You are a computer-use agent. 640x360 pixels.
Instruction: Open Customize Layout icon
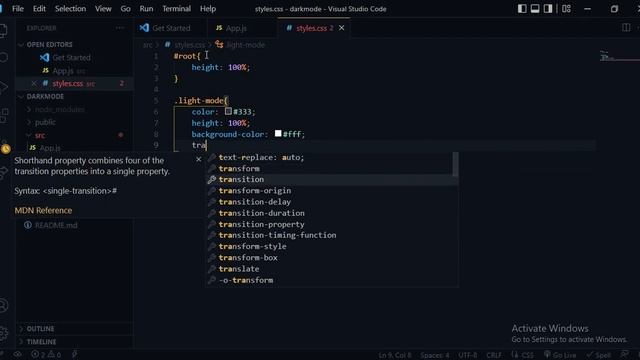(x=566, y=9)
